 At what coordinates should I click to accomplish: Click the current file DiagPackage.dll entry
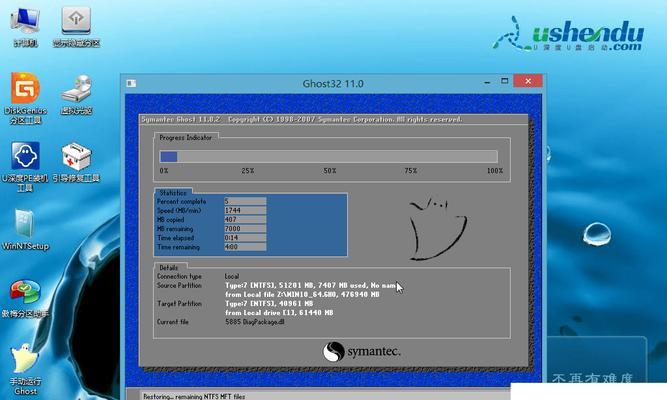[x=254, y=322]
